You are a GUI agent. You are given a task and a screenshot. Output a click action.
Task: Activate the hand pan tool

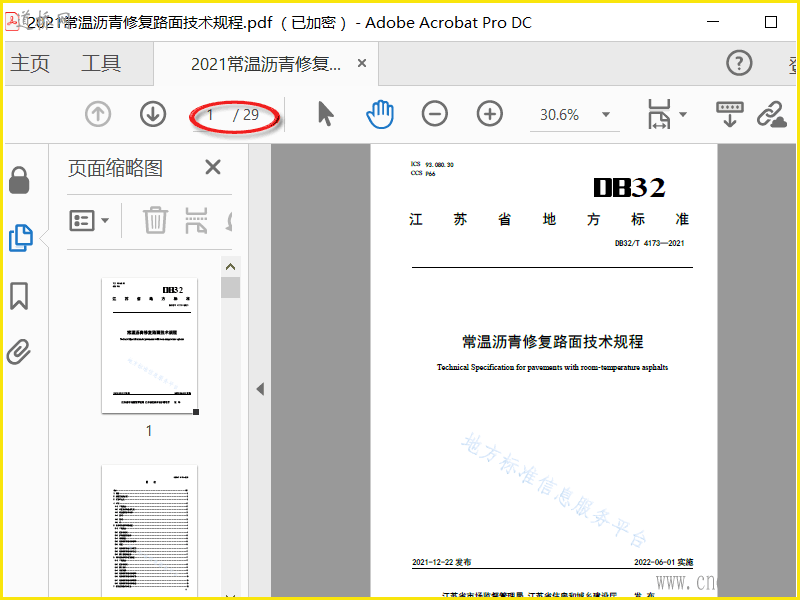click(380, 114)
